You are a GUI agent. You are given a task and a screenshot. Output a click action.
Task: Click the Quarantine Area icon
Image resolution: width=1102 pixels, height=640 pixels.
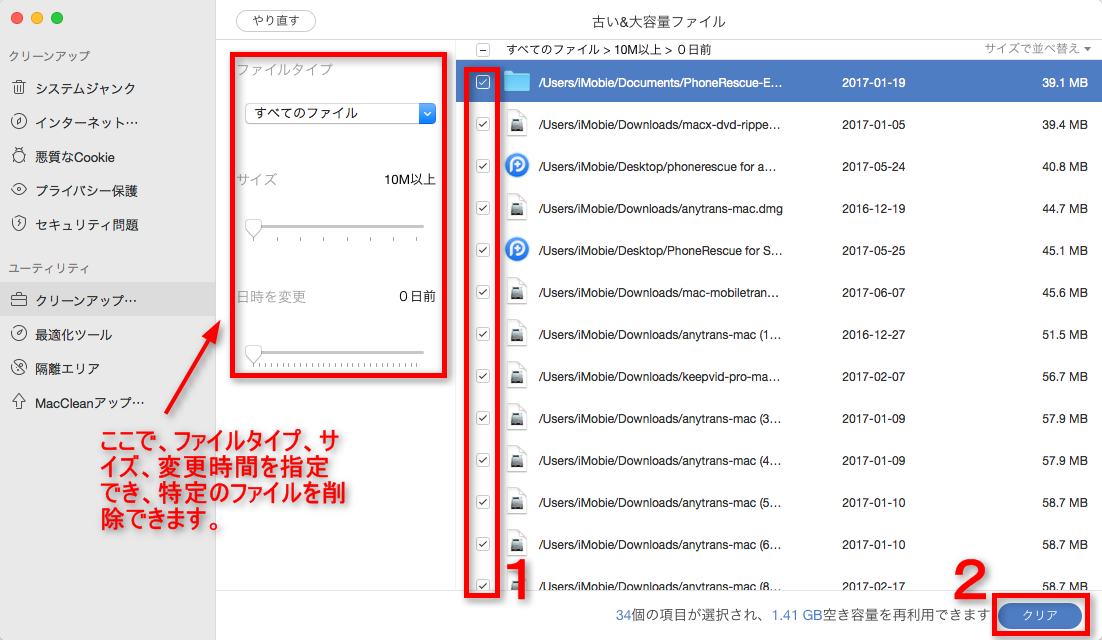coord(19,367)
